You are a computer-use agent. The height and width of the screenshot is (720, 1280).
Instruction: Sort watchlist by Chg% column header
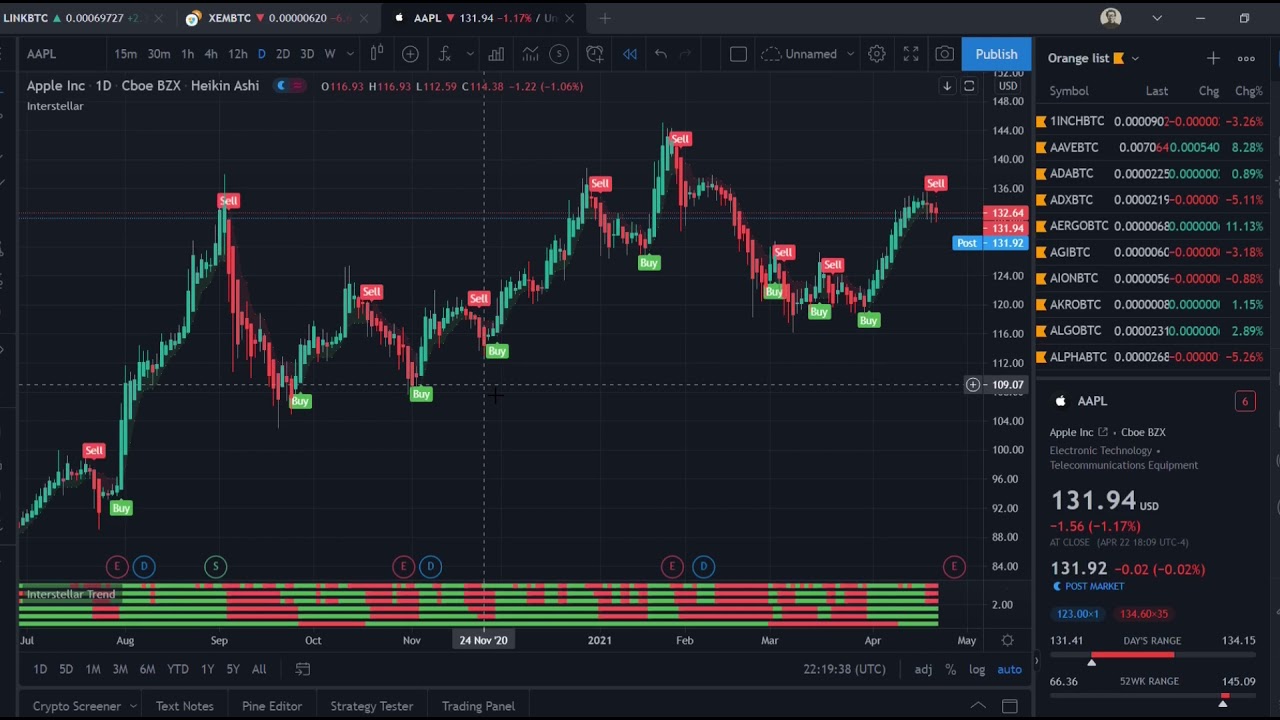click(1248, 91)
